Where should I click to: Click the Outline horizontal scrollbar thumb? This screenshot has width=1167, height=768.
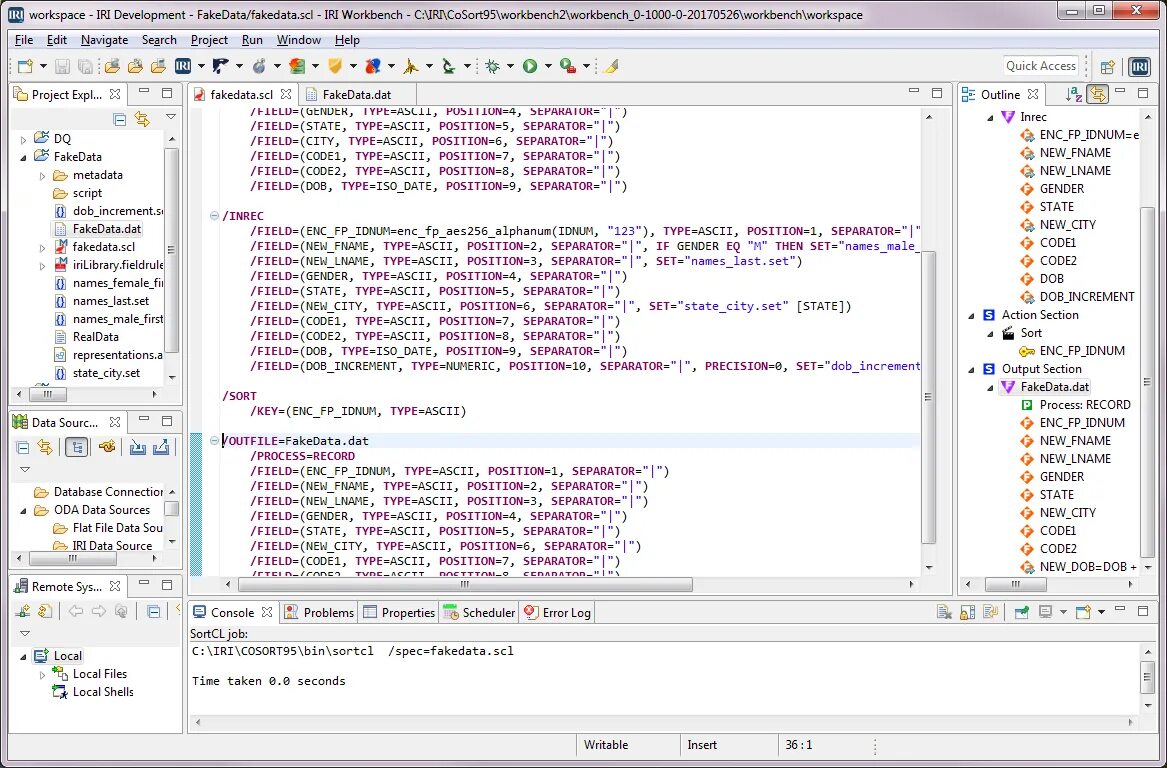tap(1016, 585)
